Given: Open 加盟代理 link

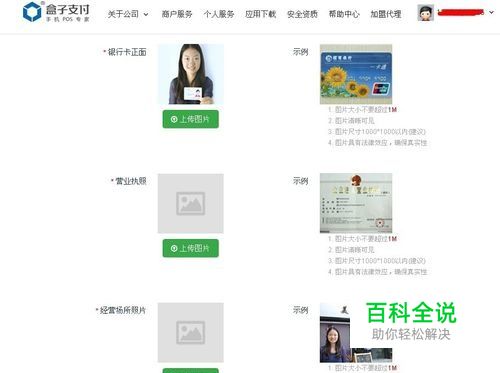Looking at the screenshot, I should [386, 14].
